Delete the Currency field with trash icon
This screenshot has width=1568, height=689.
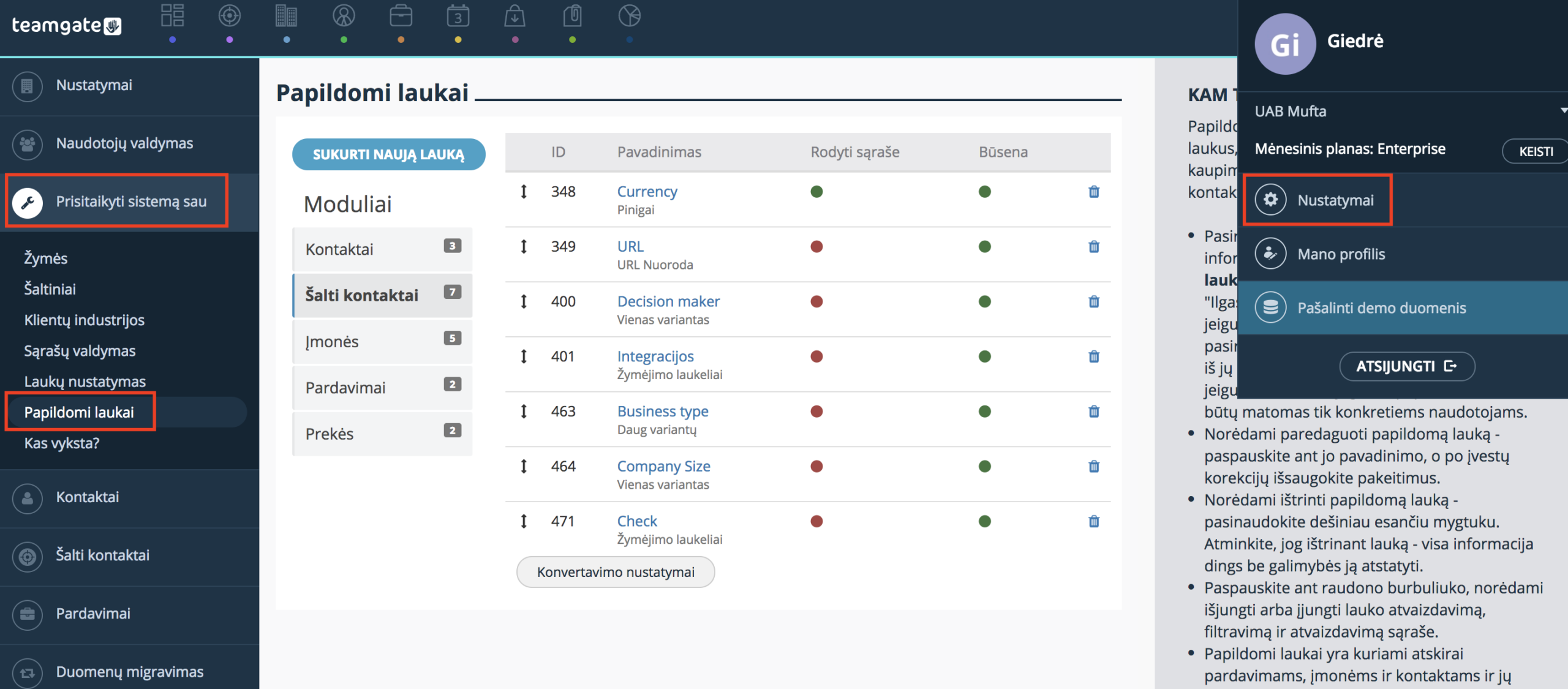tap(1094, 192)
